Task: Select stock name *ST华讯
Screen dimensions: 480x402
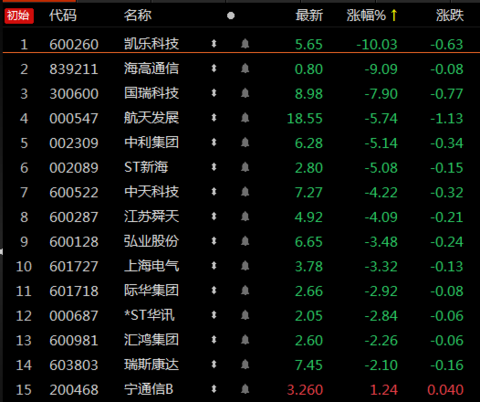Action: coord(149,315)
